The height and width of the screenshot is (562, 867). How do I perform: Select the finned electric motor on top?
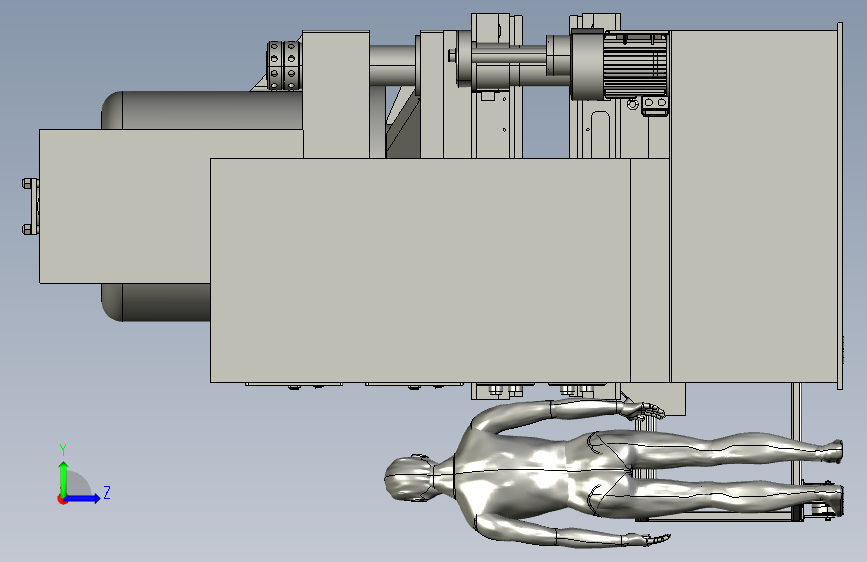click(x=636, y=65)
